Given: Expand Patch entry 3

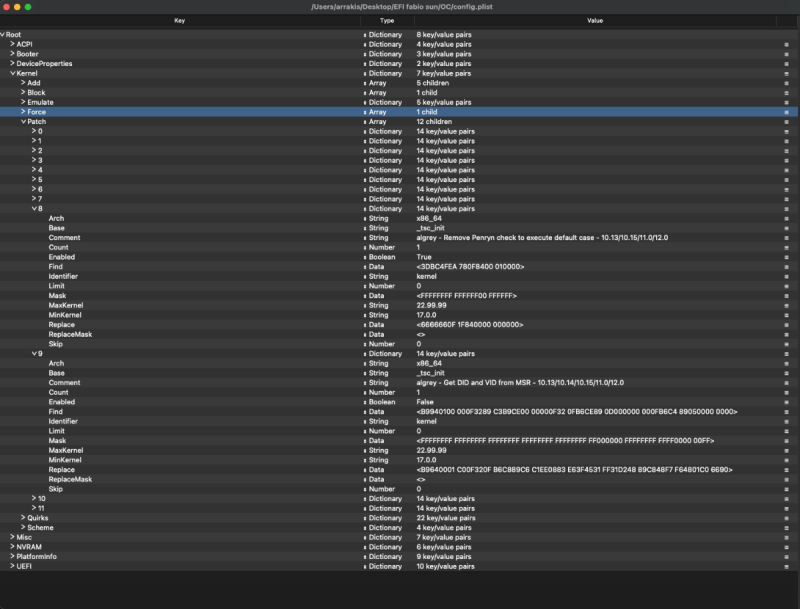Looking at the screenshot, I should 34,160.
